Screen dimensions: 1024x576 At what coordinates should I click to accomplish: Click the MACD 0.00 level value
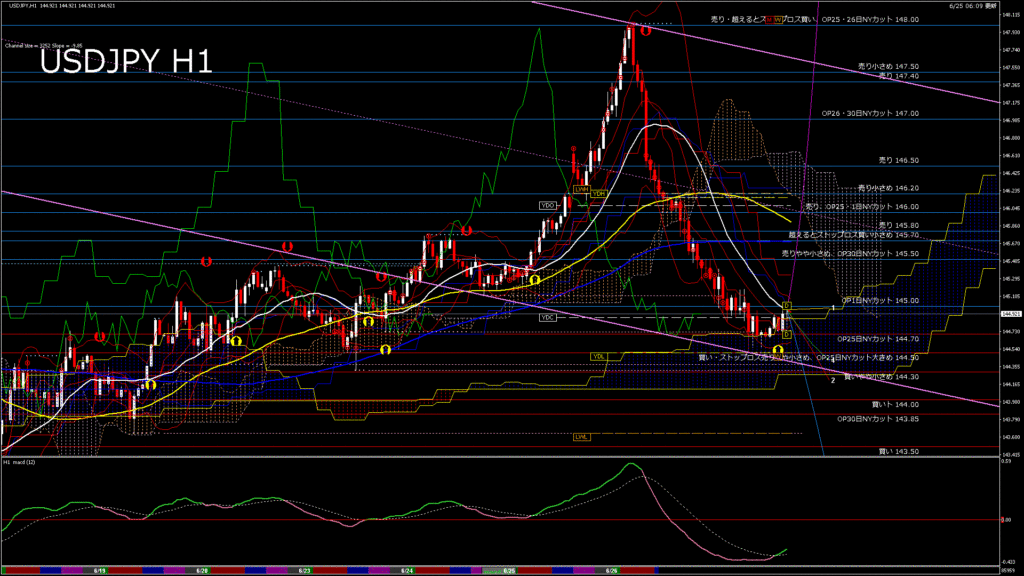[x=1006, y=520]
